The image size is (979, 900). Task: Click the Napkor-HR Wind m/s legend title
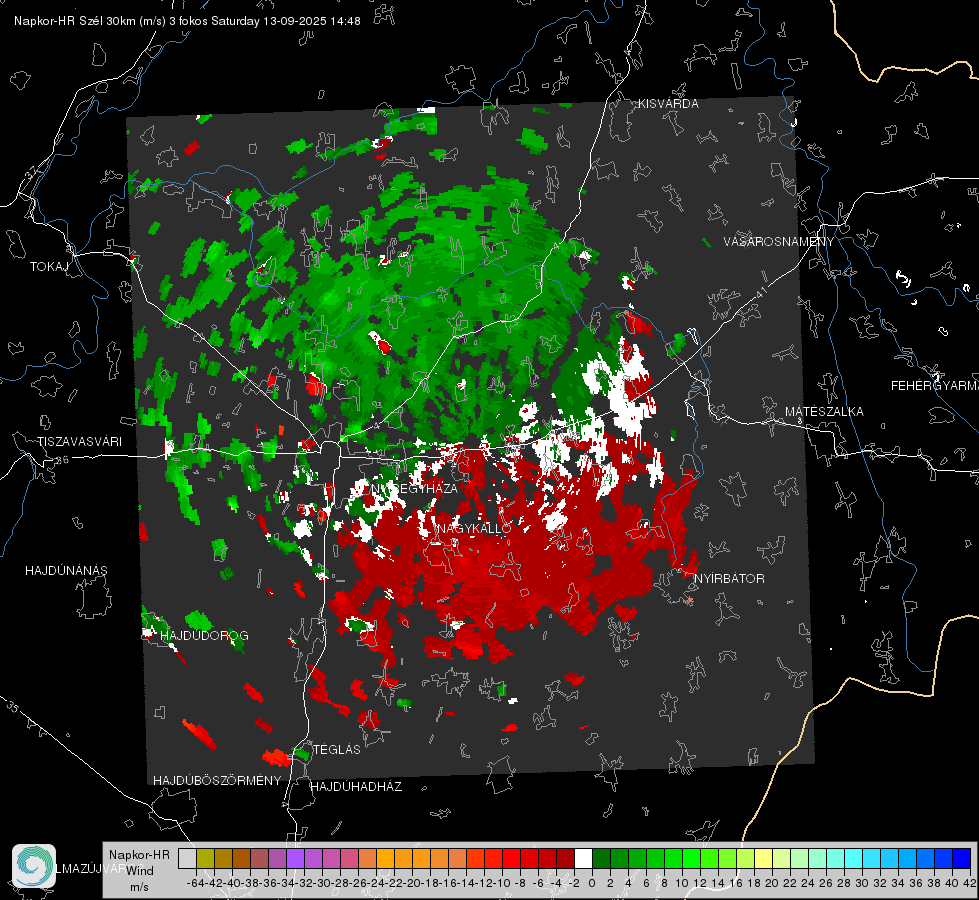[x=139, y=870]
